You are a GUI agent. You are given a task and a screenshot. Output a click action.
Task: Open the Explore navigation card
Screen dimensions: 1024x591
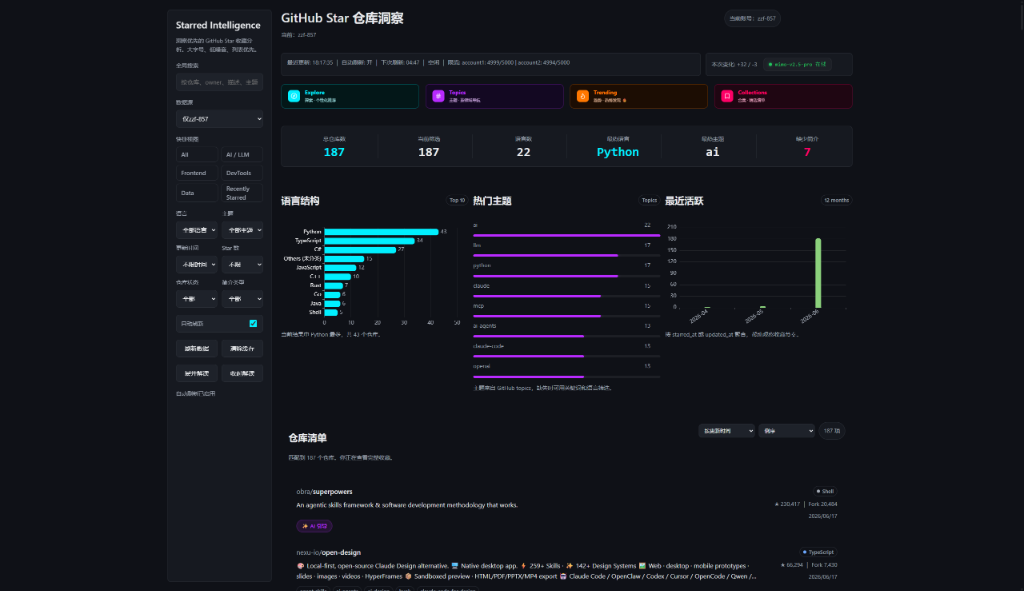[x=350, y=96]
